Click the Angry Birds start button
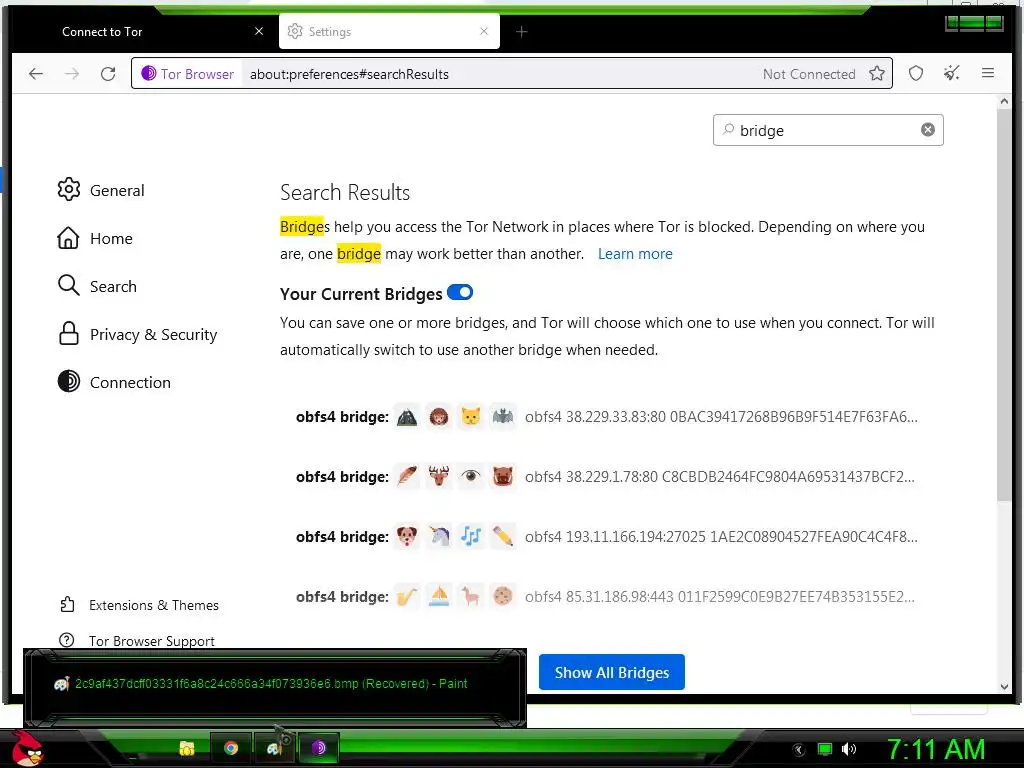The width and height of the screenshot is (1024, 768). pyautogui.click(x=26, y=748)
